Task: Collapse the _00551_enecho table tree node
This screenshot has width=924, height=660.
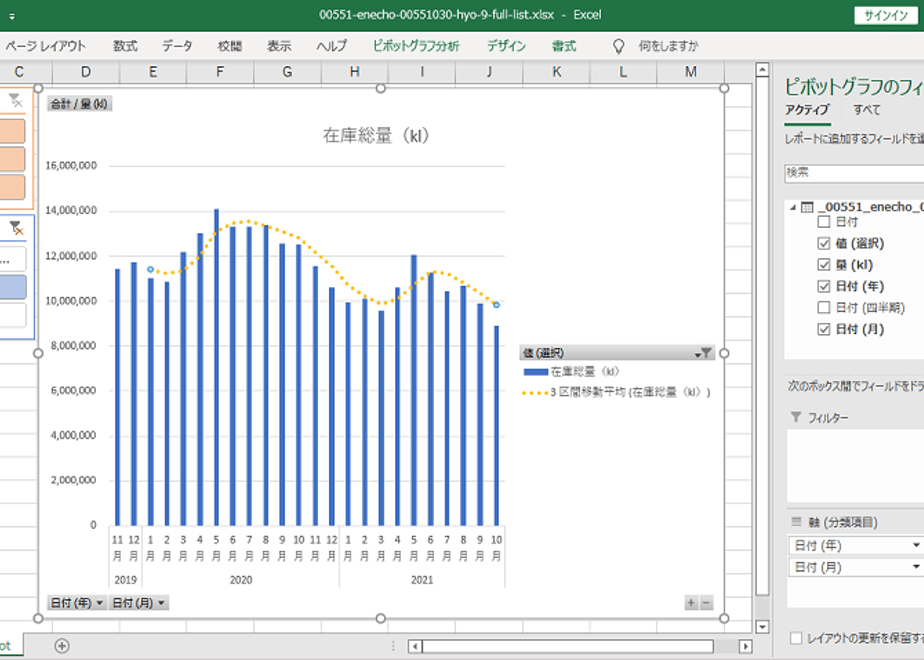Action: [x=793, y=207]
